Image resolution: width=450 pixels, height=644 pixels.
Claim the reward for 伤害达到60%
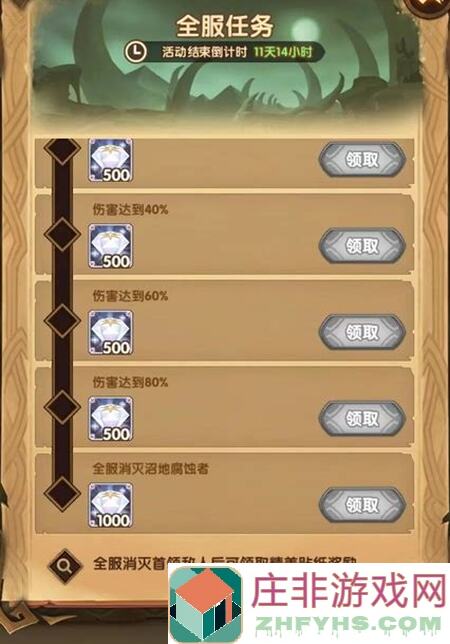coord(362,332)
